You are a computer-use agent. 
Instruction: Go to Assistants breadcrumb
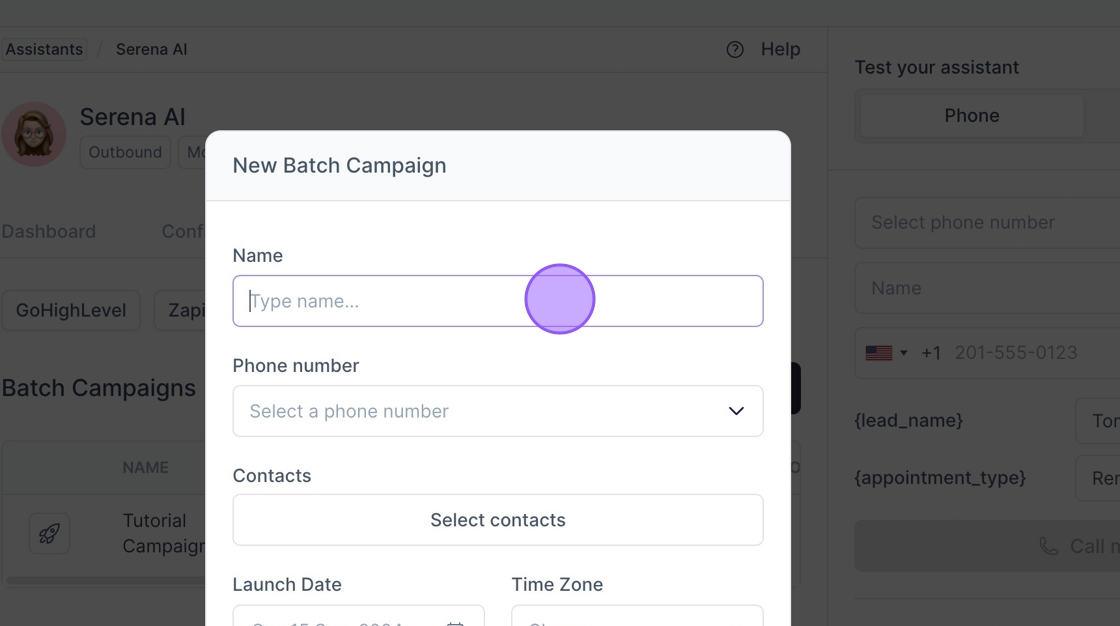tap(44, 49)
